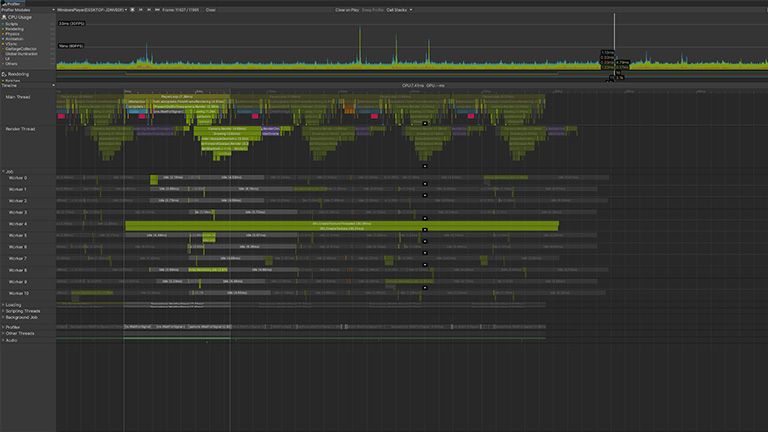Click the CPU Usage module icon

[x=4, y=17]
